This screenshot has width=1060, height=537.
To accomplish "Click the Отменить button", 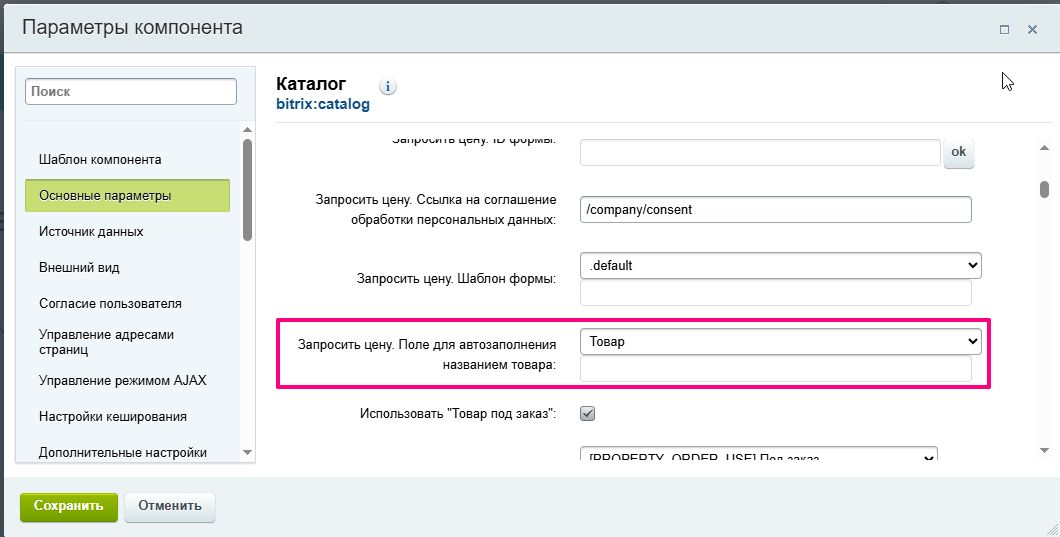I will [170, 506].
